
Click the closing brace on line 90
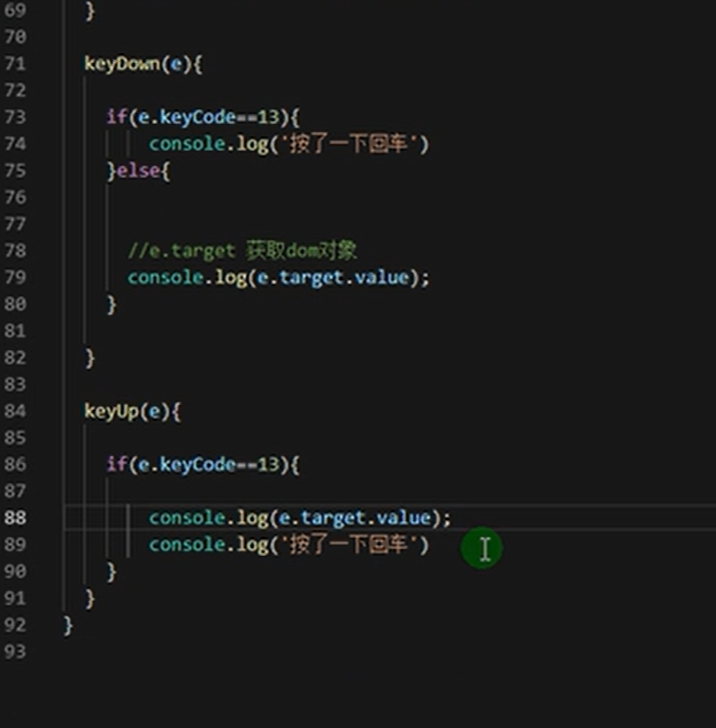click(x=111, y=572)
